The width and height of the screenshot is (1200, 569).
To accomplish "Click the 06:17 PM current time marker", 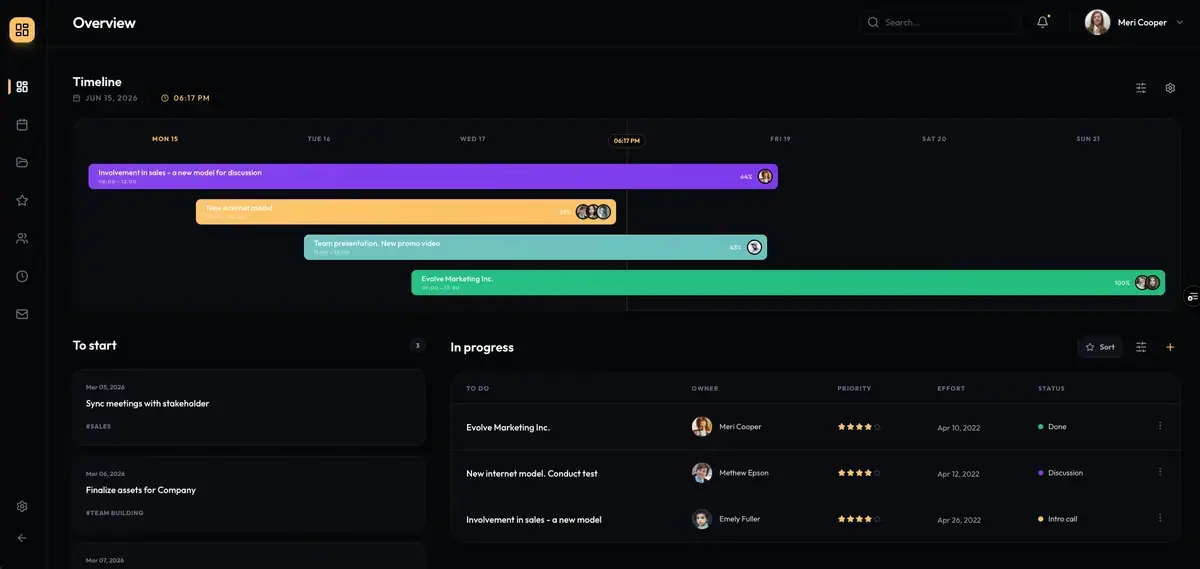I will [x=627, y=140].
